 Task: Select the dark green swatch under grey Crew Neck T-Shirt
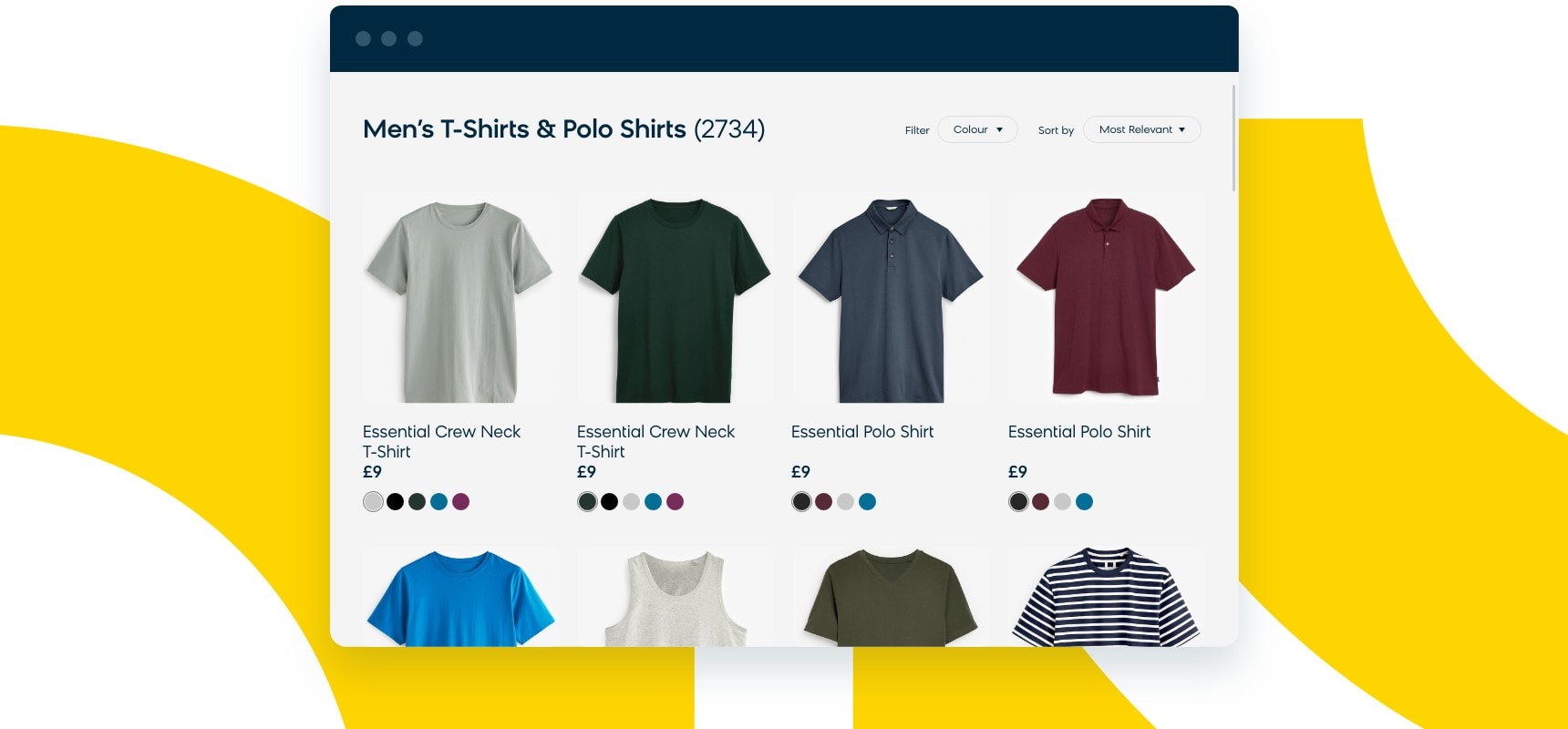tap(417, 501)
